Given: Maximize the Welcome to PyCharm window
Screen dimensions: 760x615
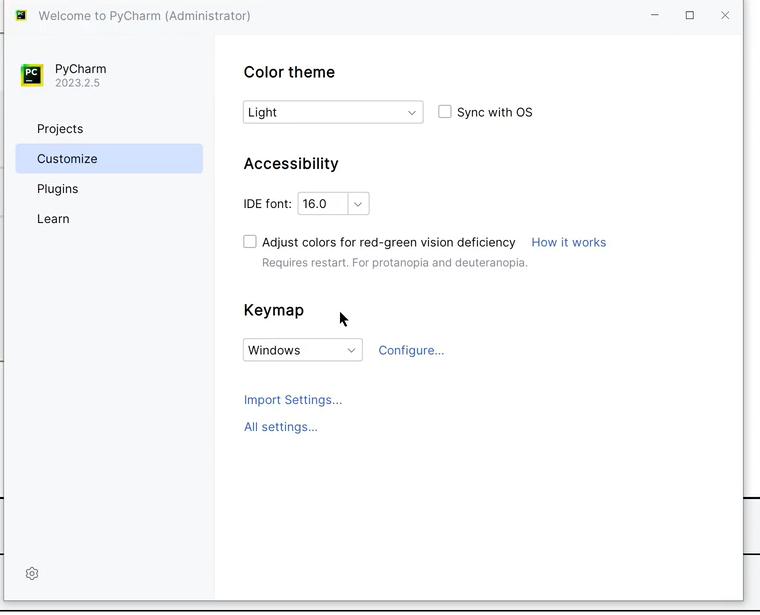Looking at the screenshot, I should pos(690,16).
